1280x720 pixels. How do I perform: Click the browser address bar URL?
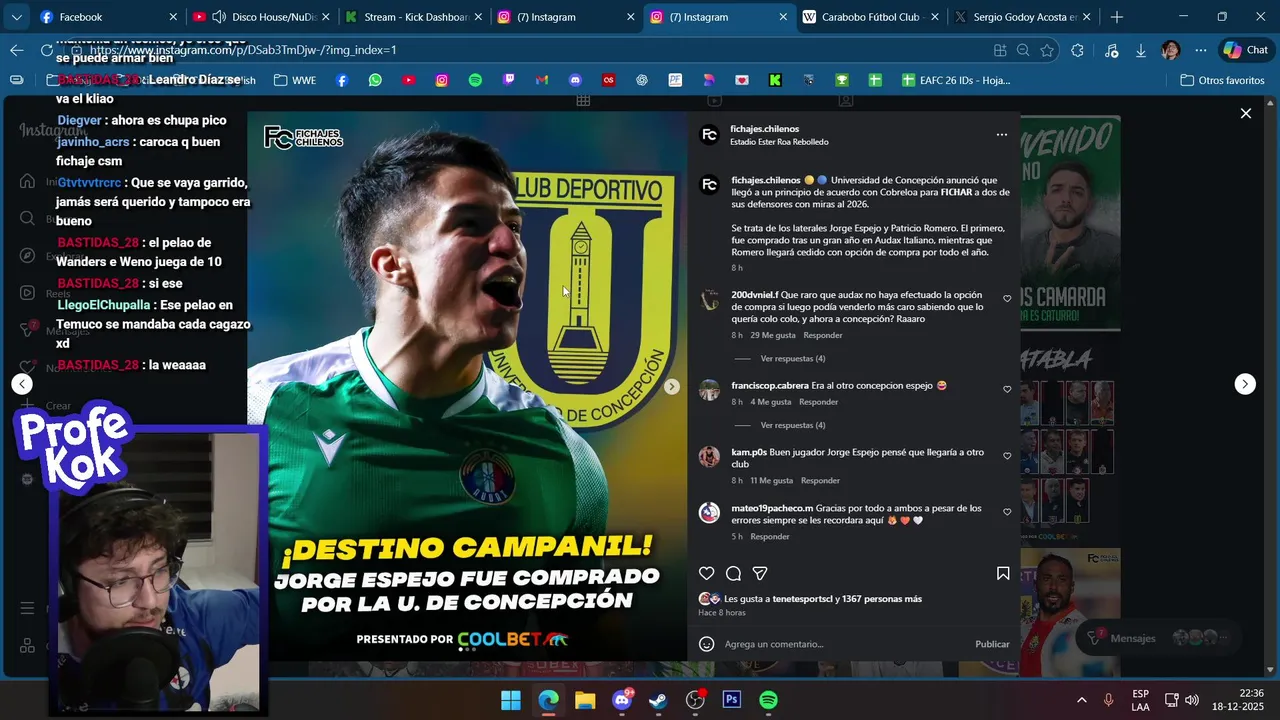tap(243, 50)
